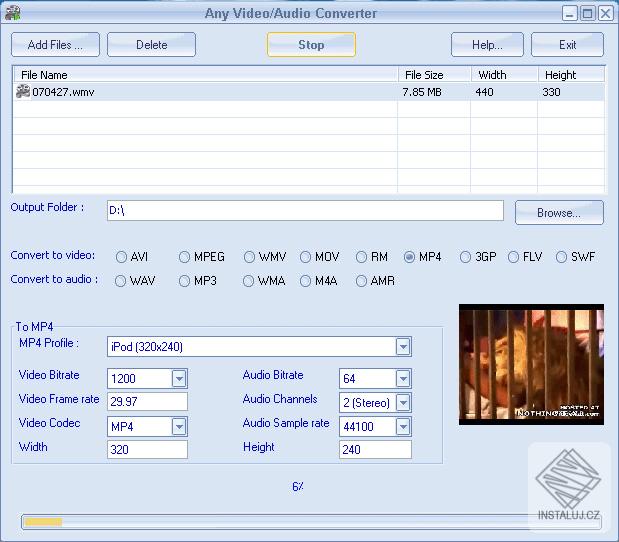The width and height of the screenshot is (619, 542).
Task: Expand the MP4 Profile dropdown
Action: click(402, 347)
